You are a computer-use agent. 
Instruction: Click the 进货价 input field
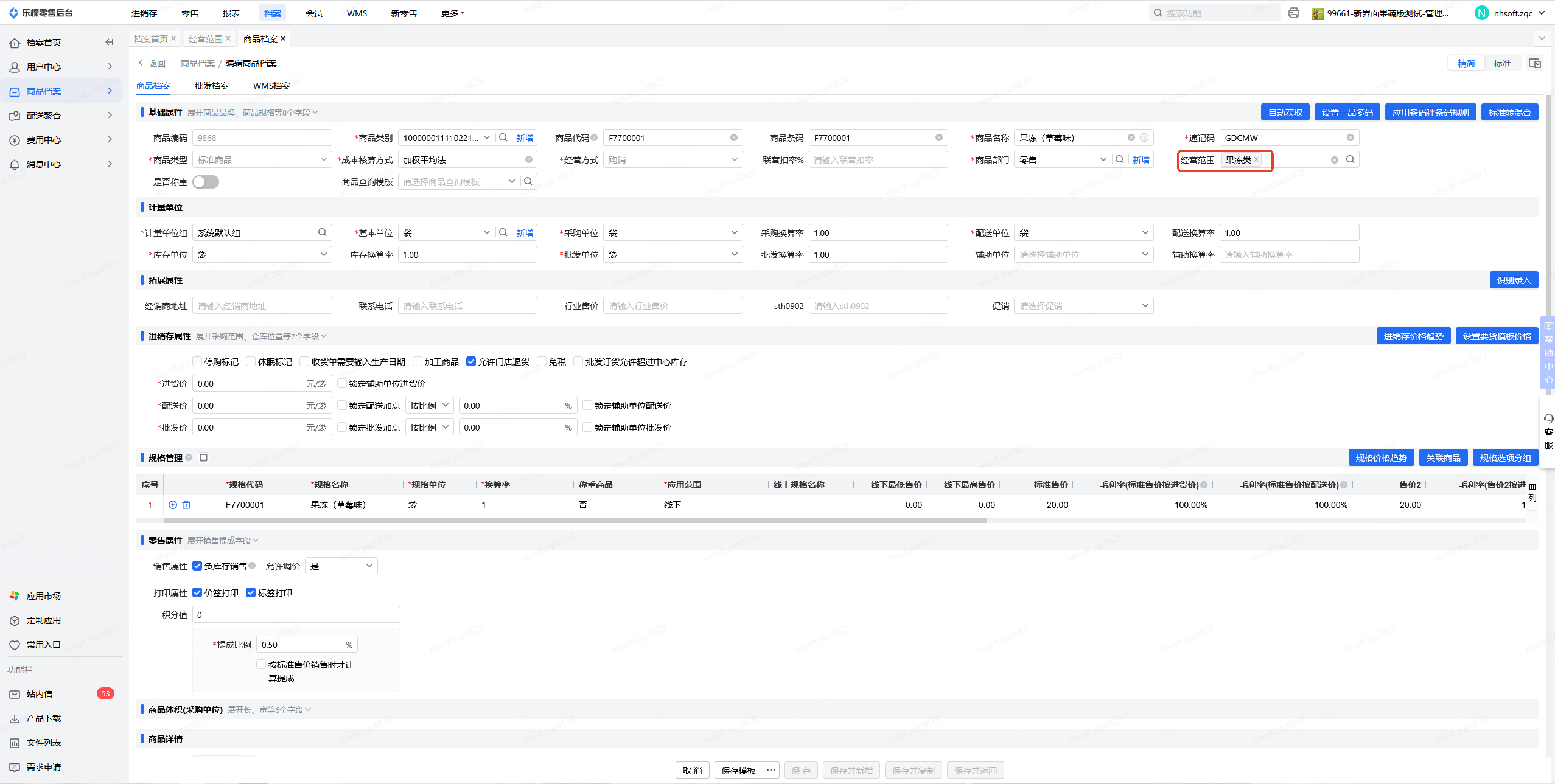[x=250, y=384]
